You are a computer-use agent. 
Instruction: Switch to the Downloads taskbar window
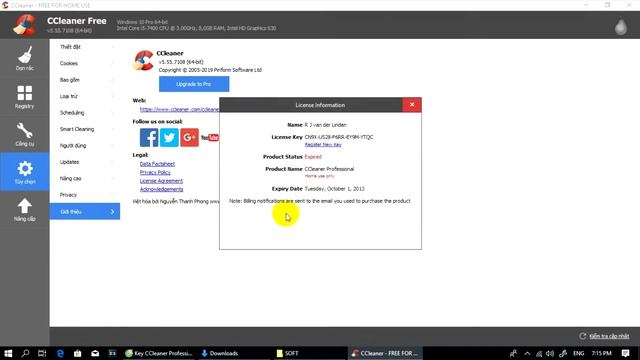pos(233,353)
